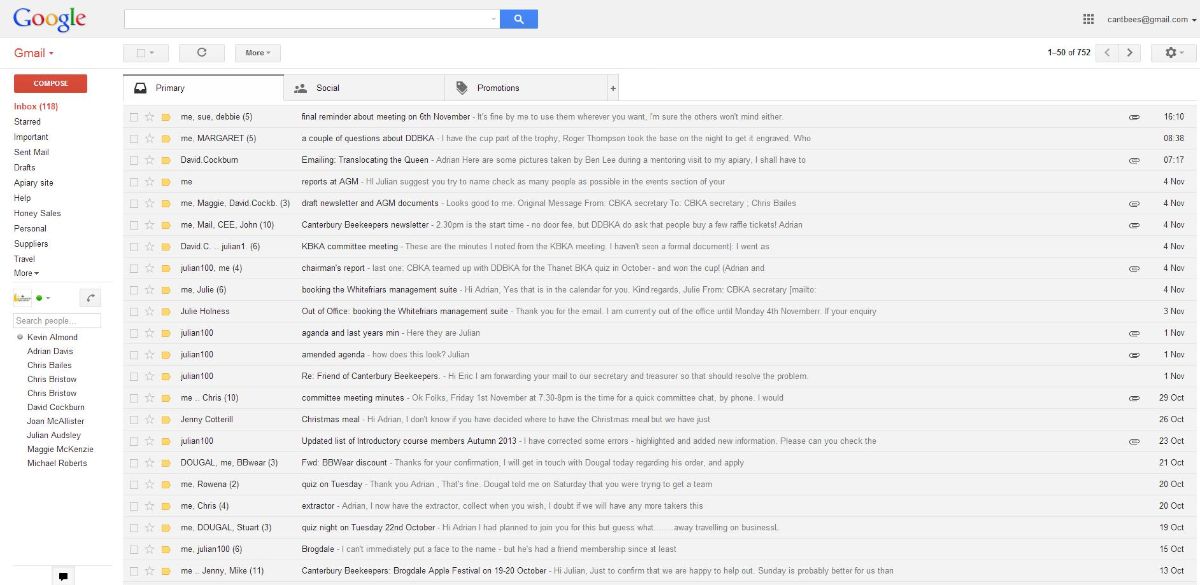Open the Travel label
Screen dimensions: 1200x585
coord(24,259)
